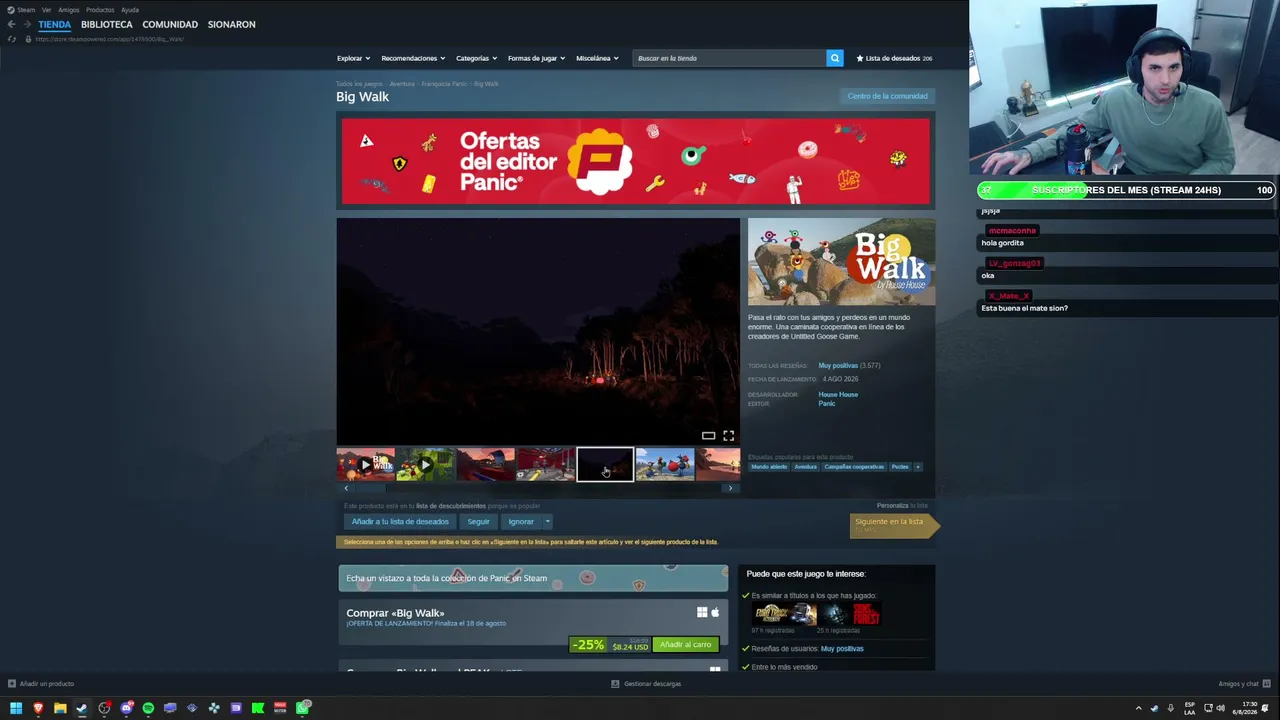1280x720 pixels.
Task: Open volume control in system tray
Action: pos(1220,708)
